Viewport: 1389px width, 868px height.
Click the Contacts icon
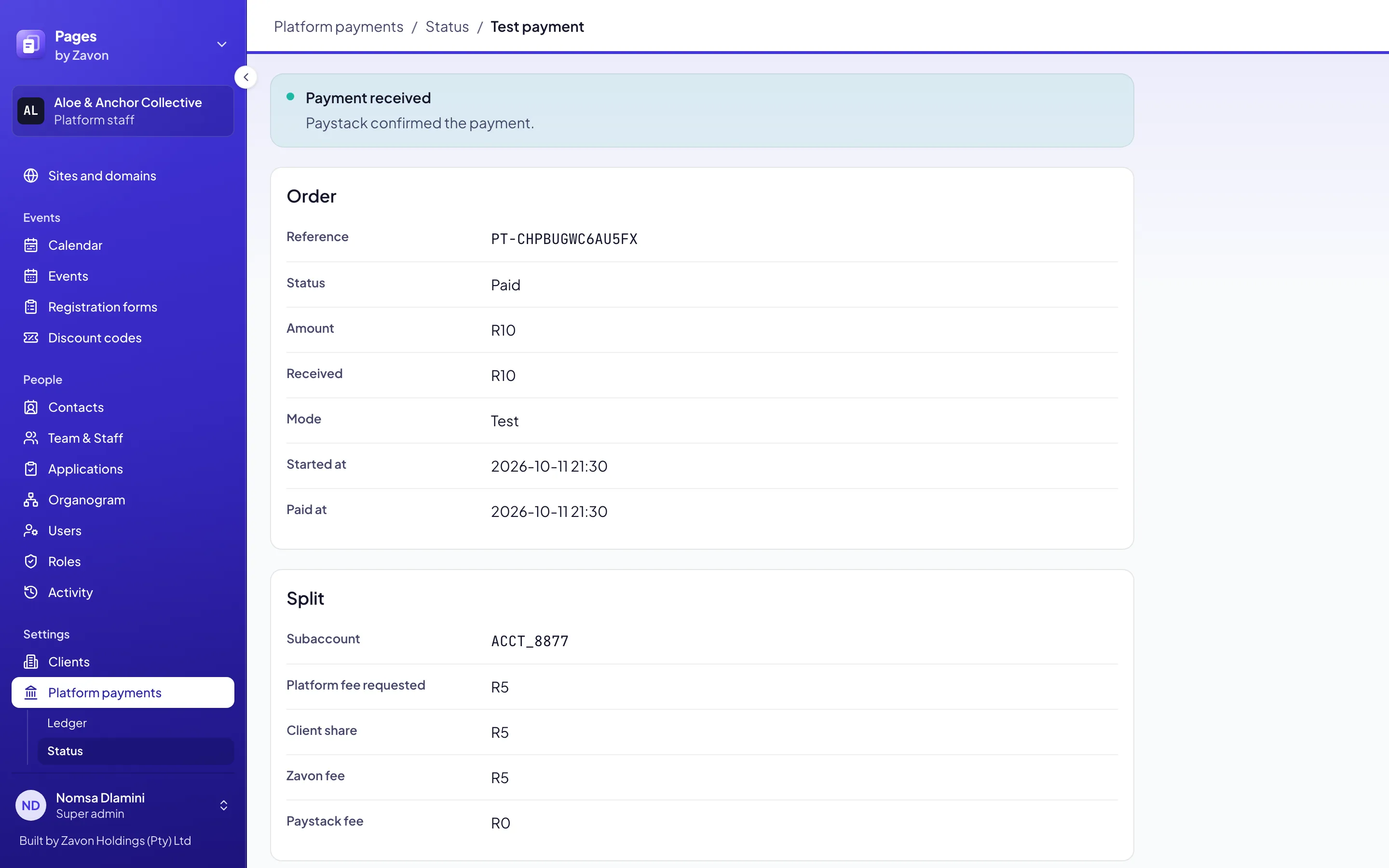pyautogui.click(x=31, y=407)
